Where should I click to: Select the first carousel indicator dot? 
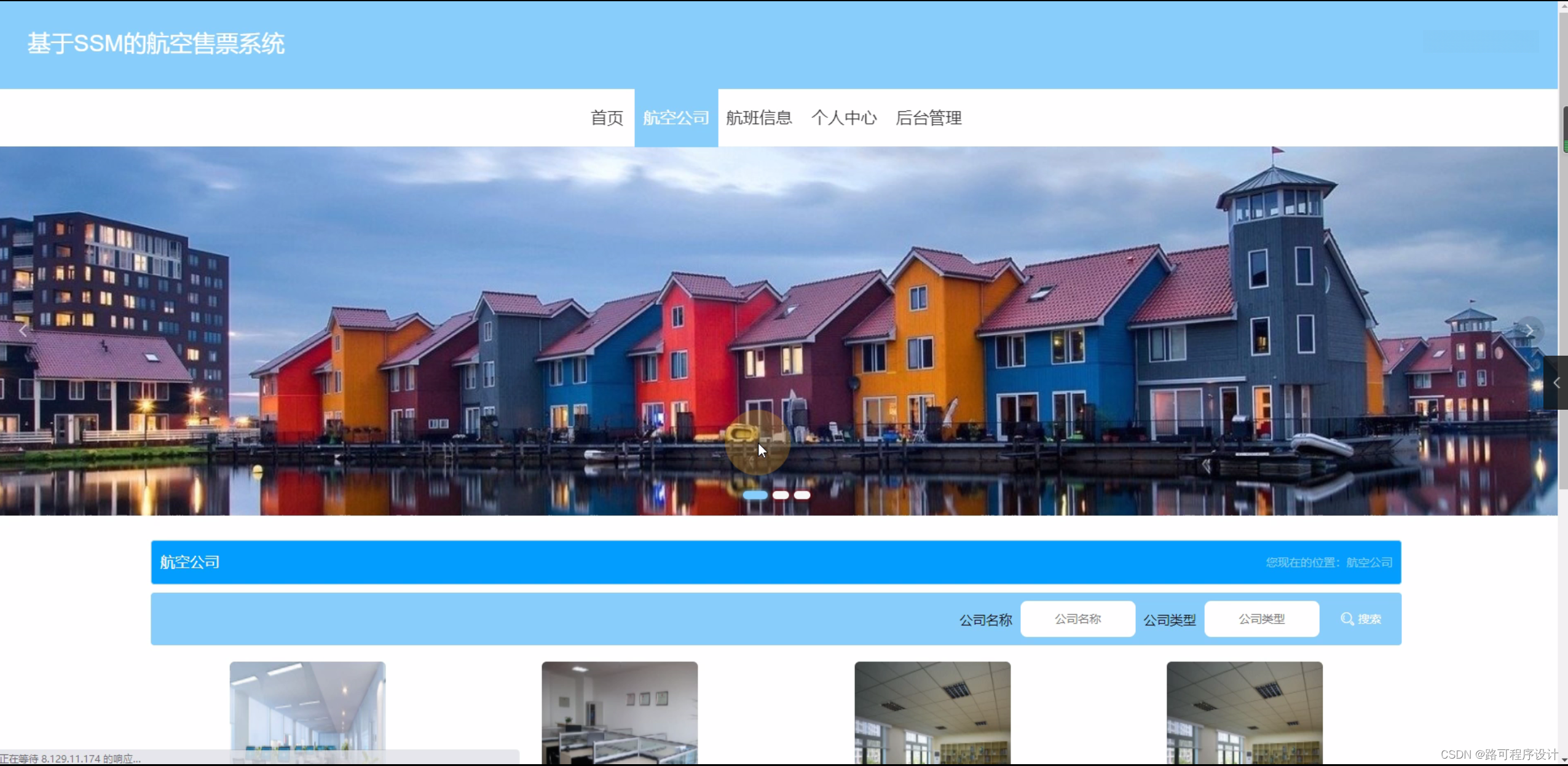pyautogui.click(x=755, y=495)
